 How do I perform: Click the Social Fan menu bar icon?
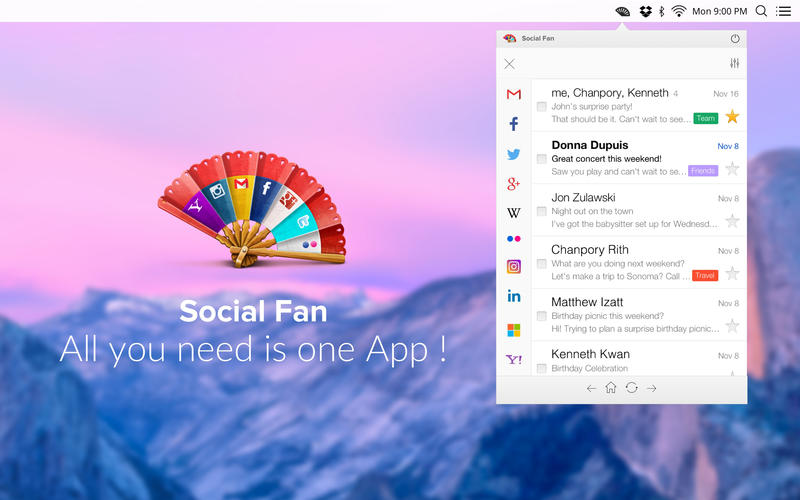pos(622,11)
